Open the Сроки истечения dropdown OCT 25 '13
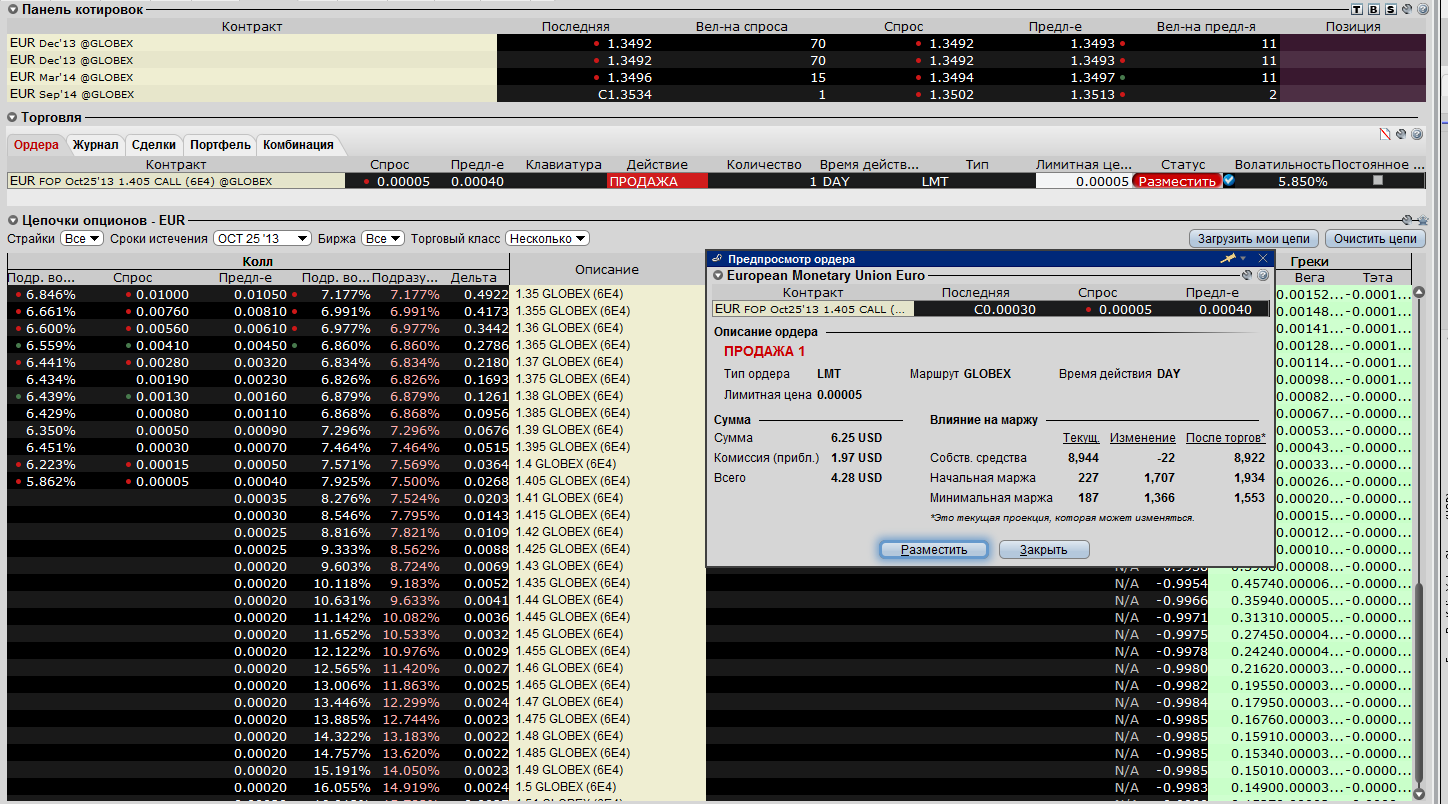The width and height of the screenshot is (1448, 804). [262, 239]
